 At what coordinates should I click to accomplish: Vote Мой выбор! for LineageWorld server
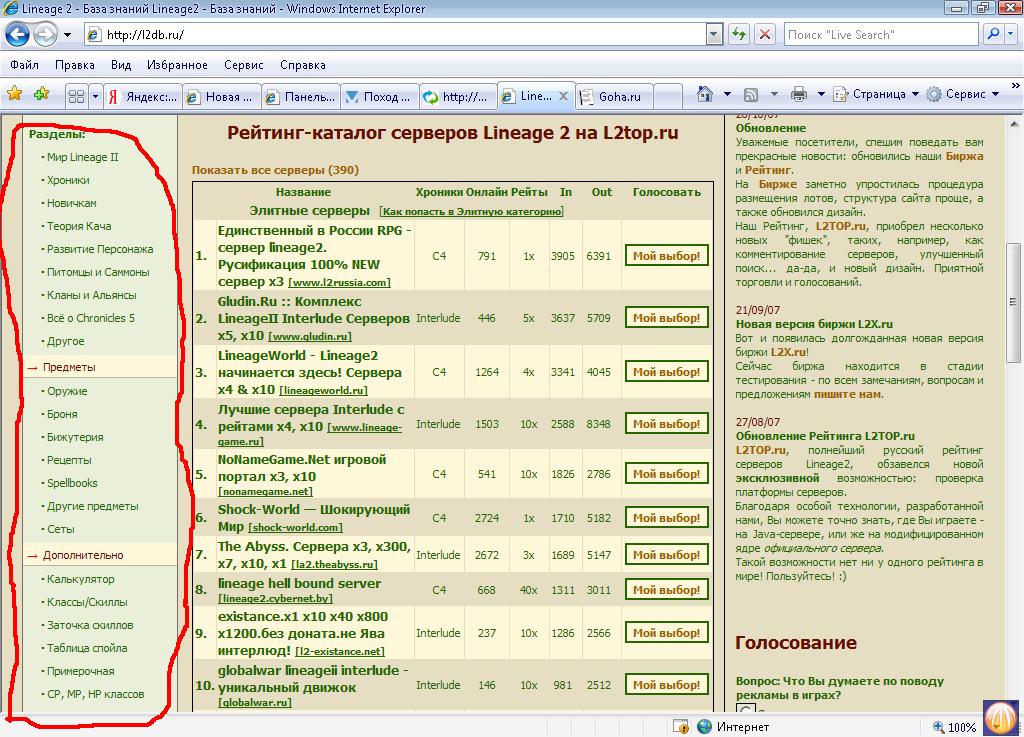(x=666, y=371)
